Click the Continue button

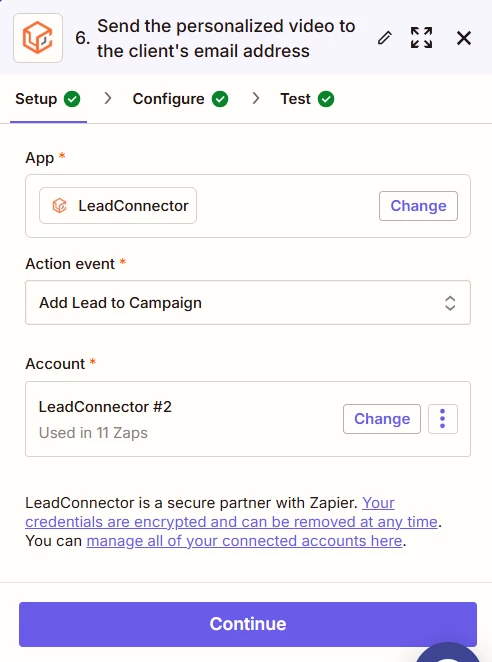pyautogui.click(x=248, y=624)
